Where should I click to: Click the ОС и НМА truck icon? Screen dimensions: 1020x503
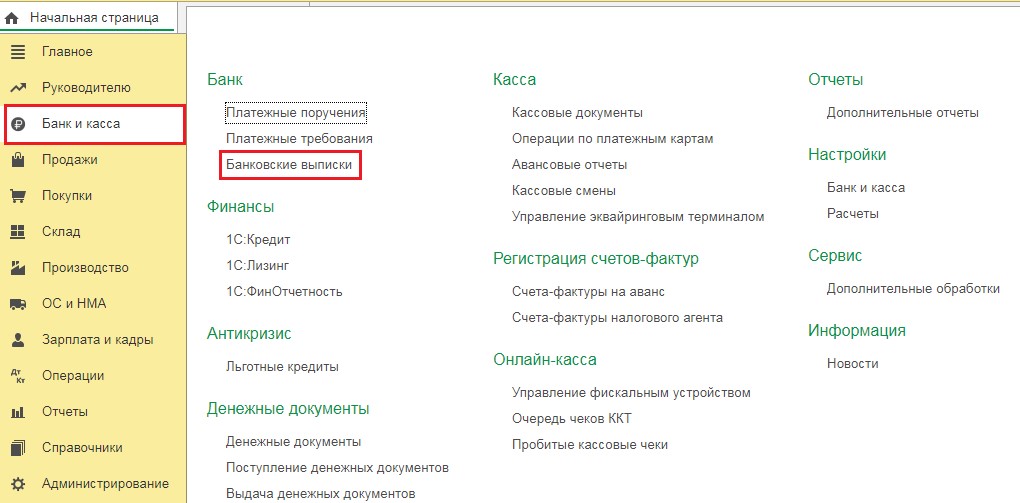18,304
